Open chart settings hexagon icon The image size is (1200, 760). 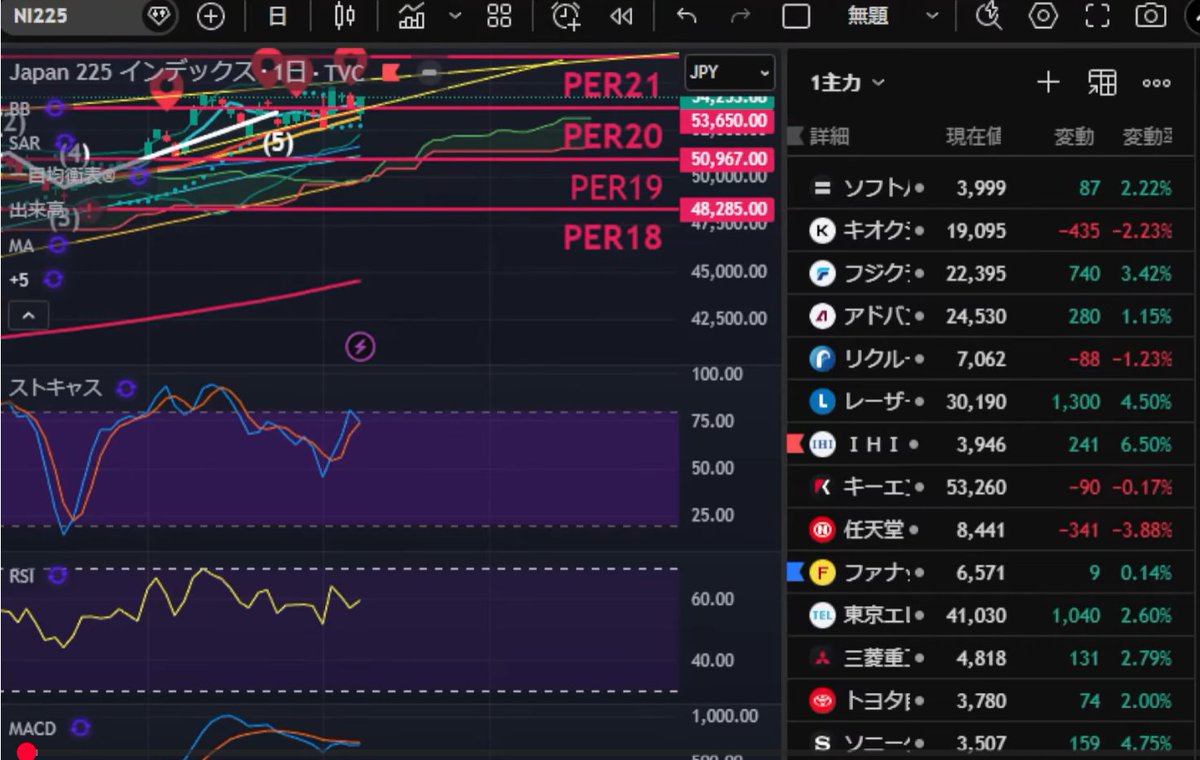click(1044, 16)
